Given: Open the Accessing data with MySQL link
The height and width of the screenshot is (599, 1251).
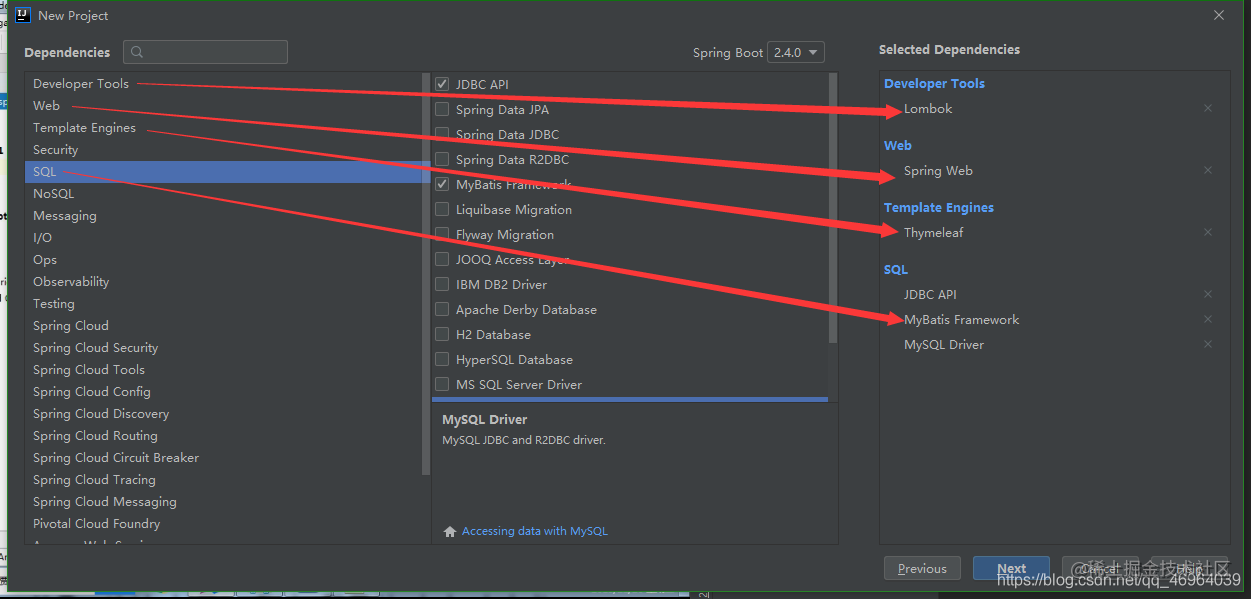Looking at the screenshot, I should tap(535, 531).
